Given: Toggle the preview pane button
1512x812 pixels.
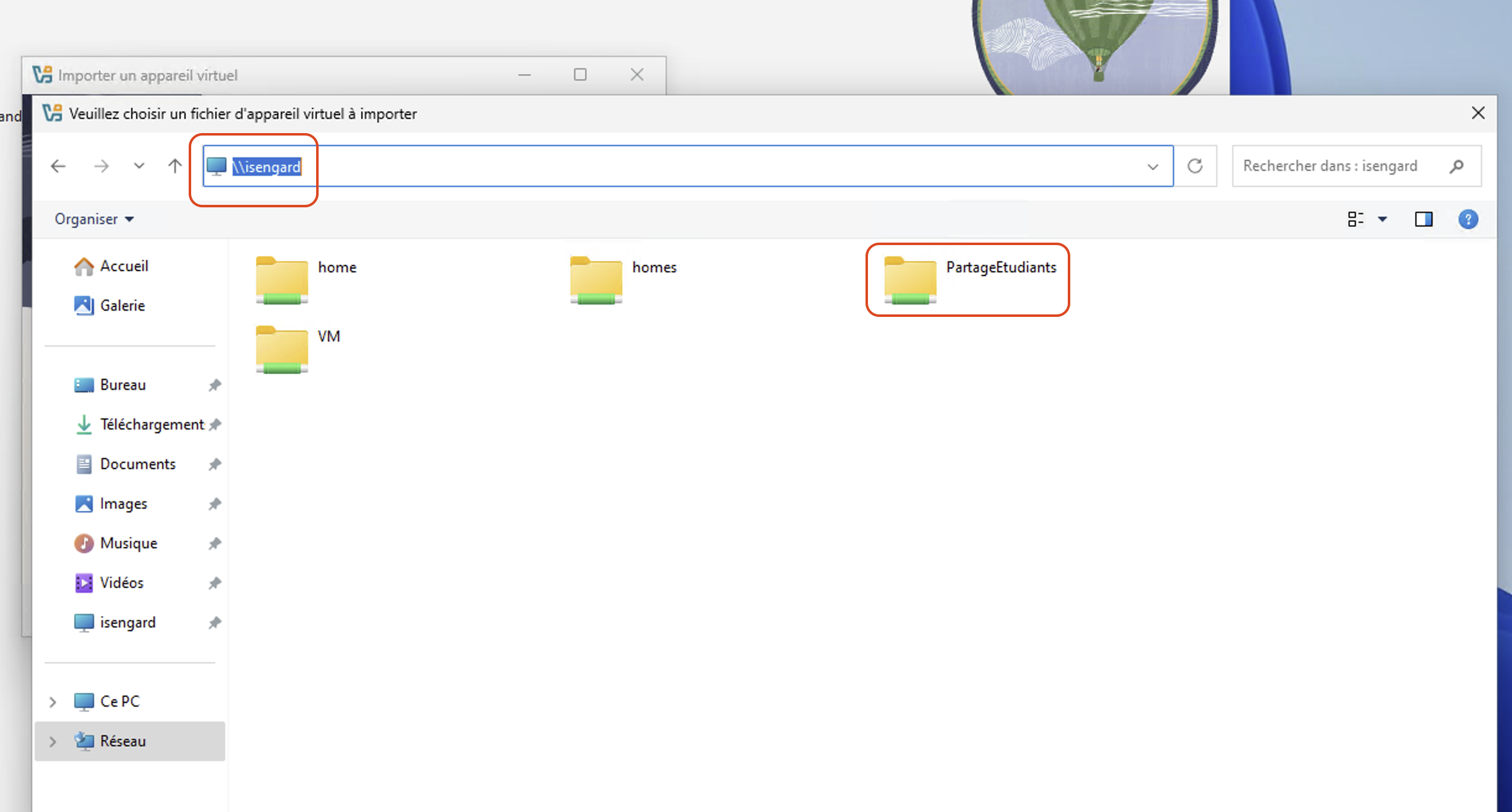Looking at the screenshot, I should coord(1424,219).
